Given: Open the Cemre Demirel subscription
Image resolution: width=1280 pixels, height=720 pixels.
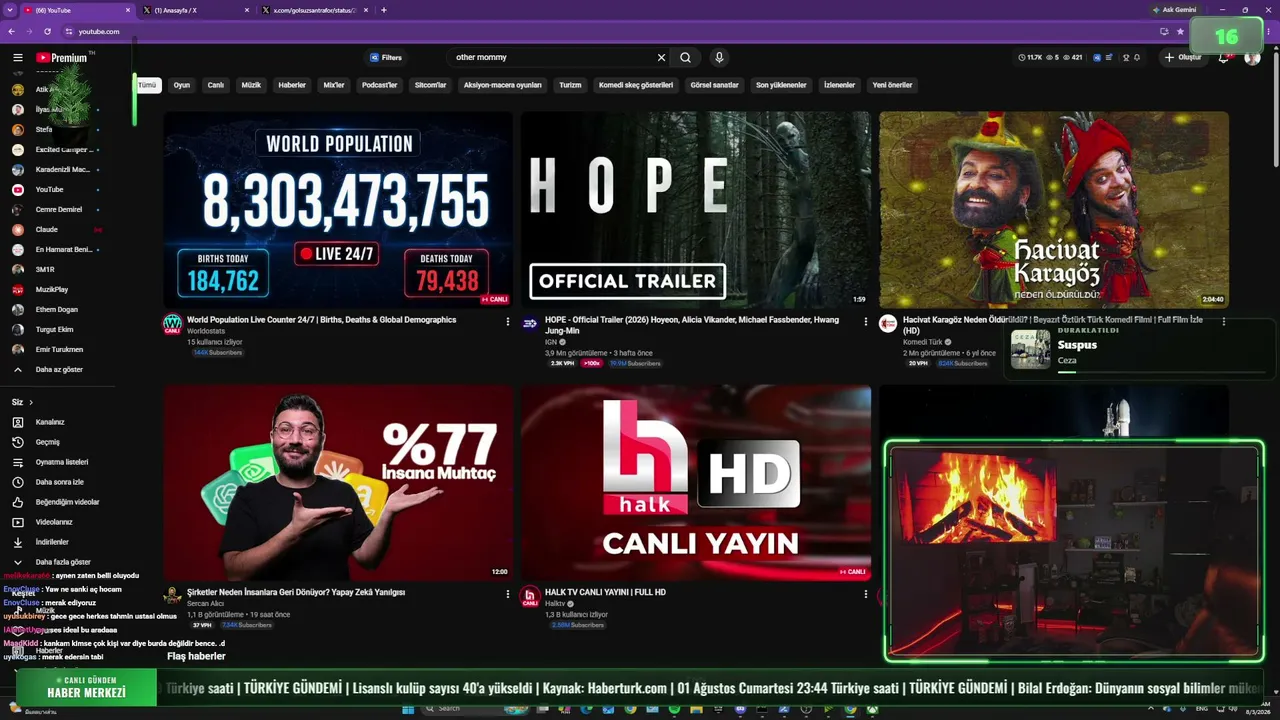Looking at the screenshot, I should click(57, 210).
